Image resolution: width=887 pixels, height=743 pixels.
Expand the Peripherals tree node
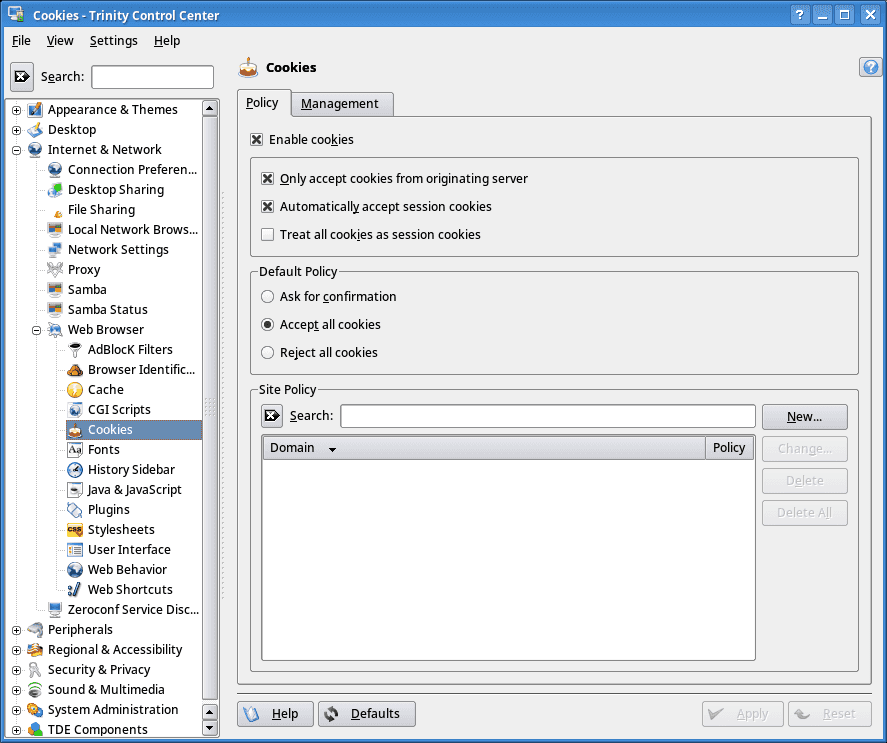pos(16,630)
